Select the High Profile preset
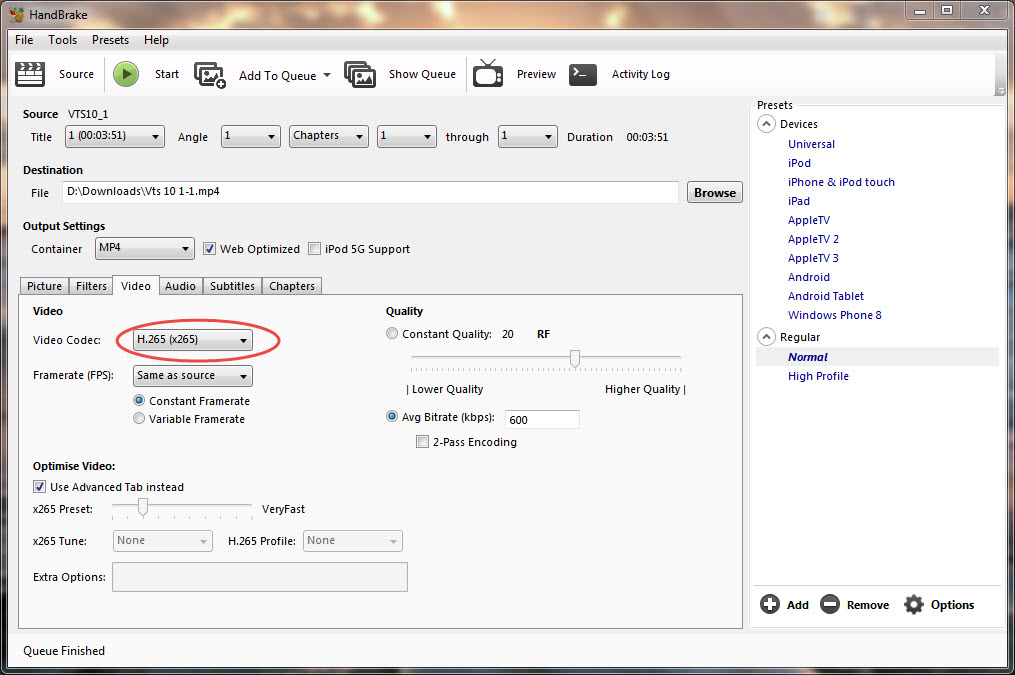The width and height of the screenshot is (1015, 675). 818,376
